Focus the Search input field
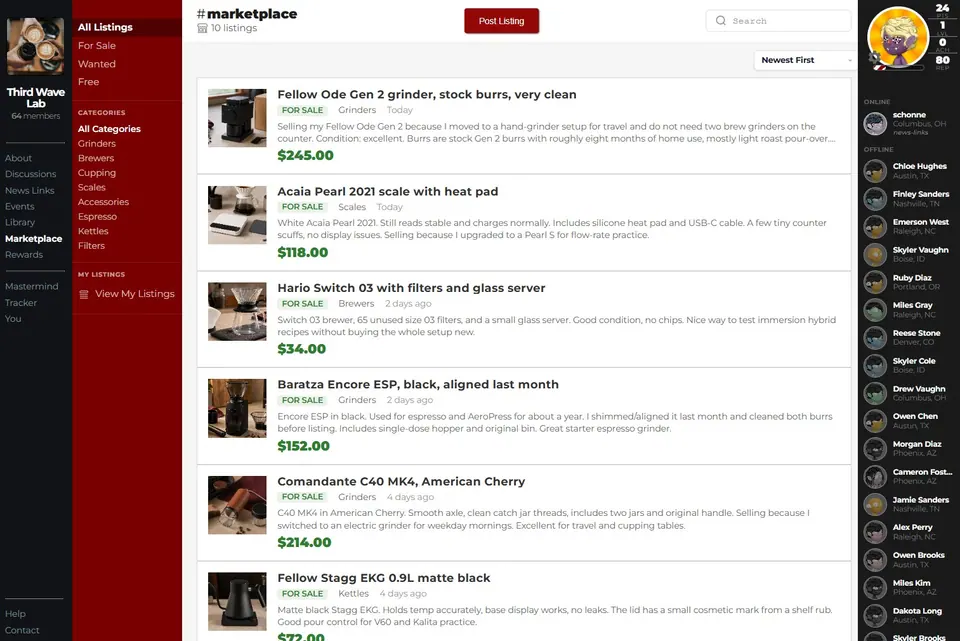This screenshot has width=960, height=641. (778, 21)
